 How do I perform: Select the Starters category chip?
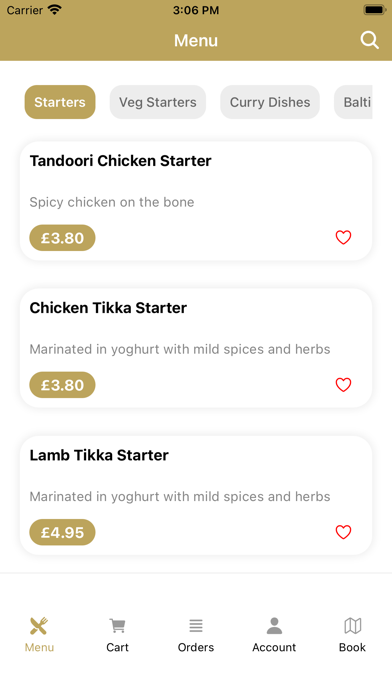click(60, 102)
